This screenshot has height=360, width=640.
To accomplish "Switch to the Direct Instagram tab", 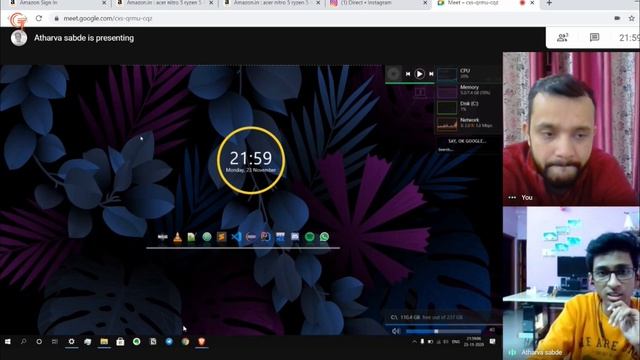I will click(x=379, y=3).
